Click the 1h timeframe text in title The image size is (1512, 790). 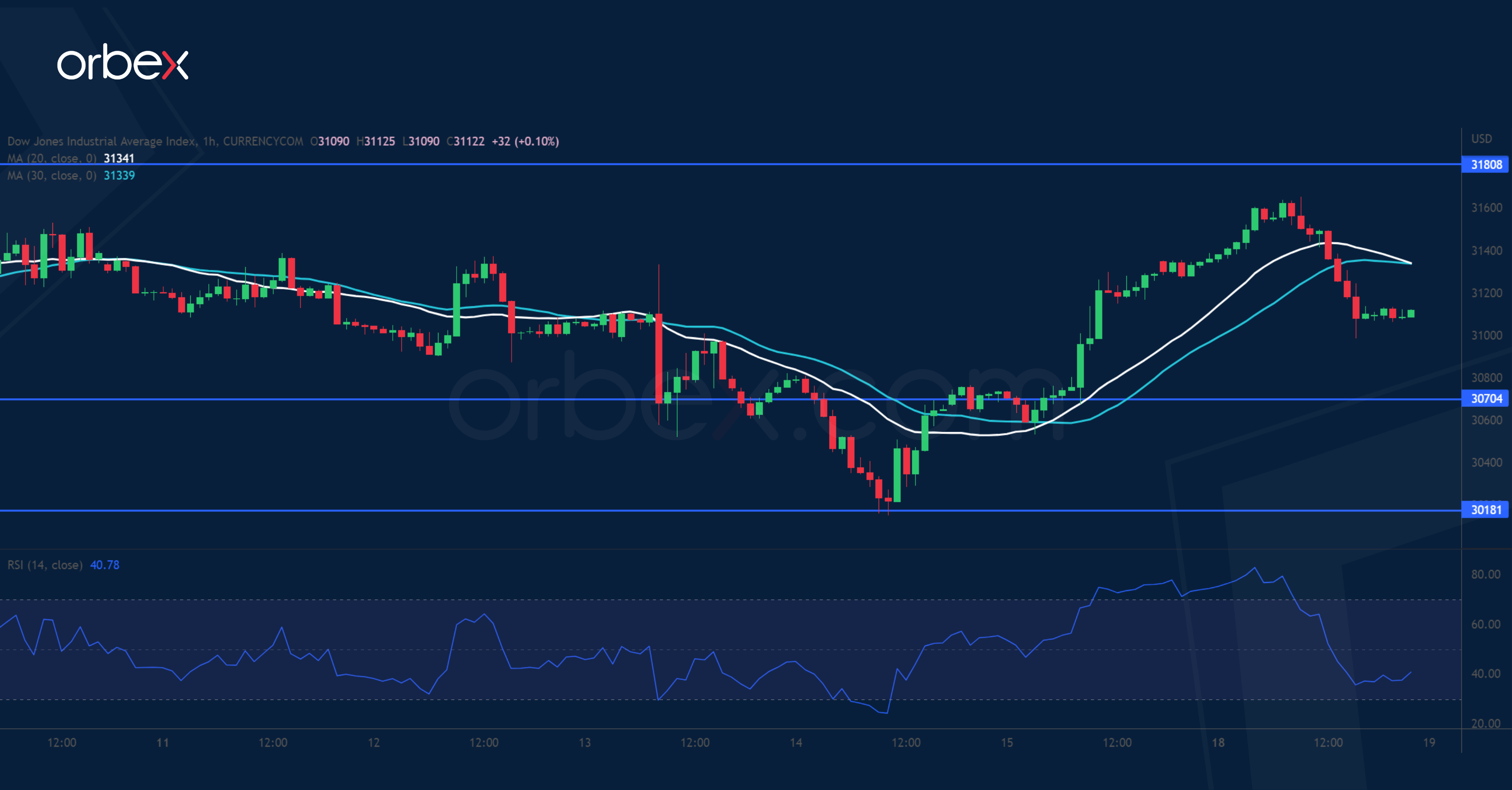click(x=210, y=142)
